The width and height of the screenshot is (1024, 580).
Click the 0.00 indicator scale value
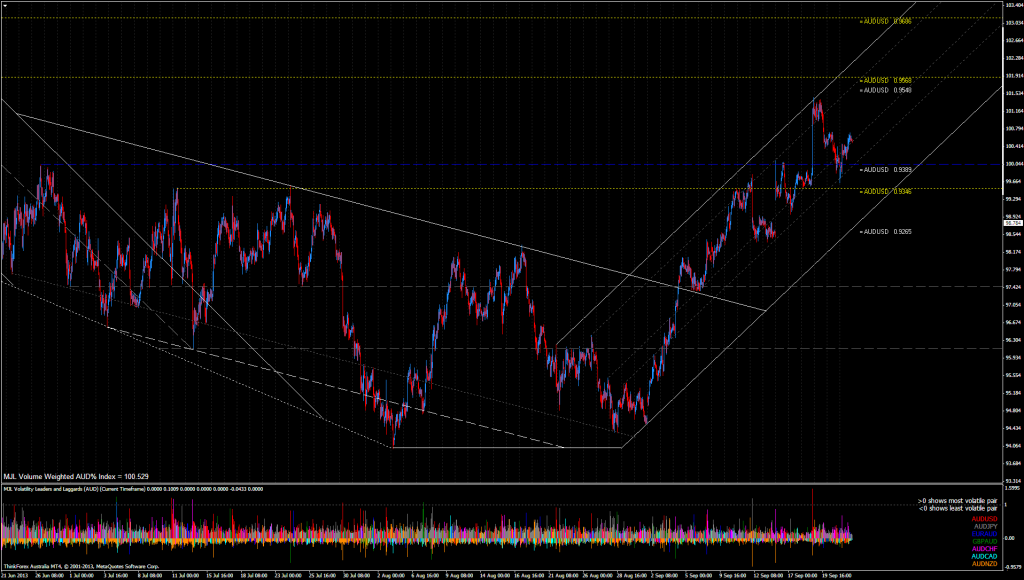[1011, 539]
